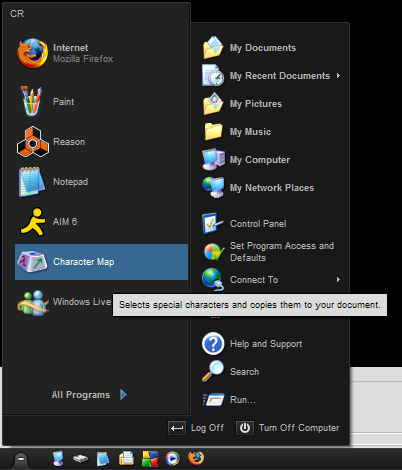This screenshot has width=402, height=470.
Task: Open My Computer
Action: pos(271,160)
